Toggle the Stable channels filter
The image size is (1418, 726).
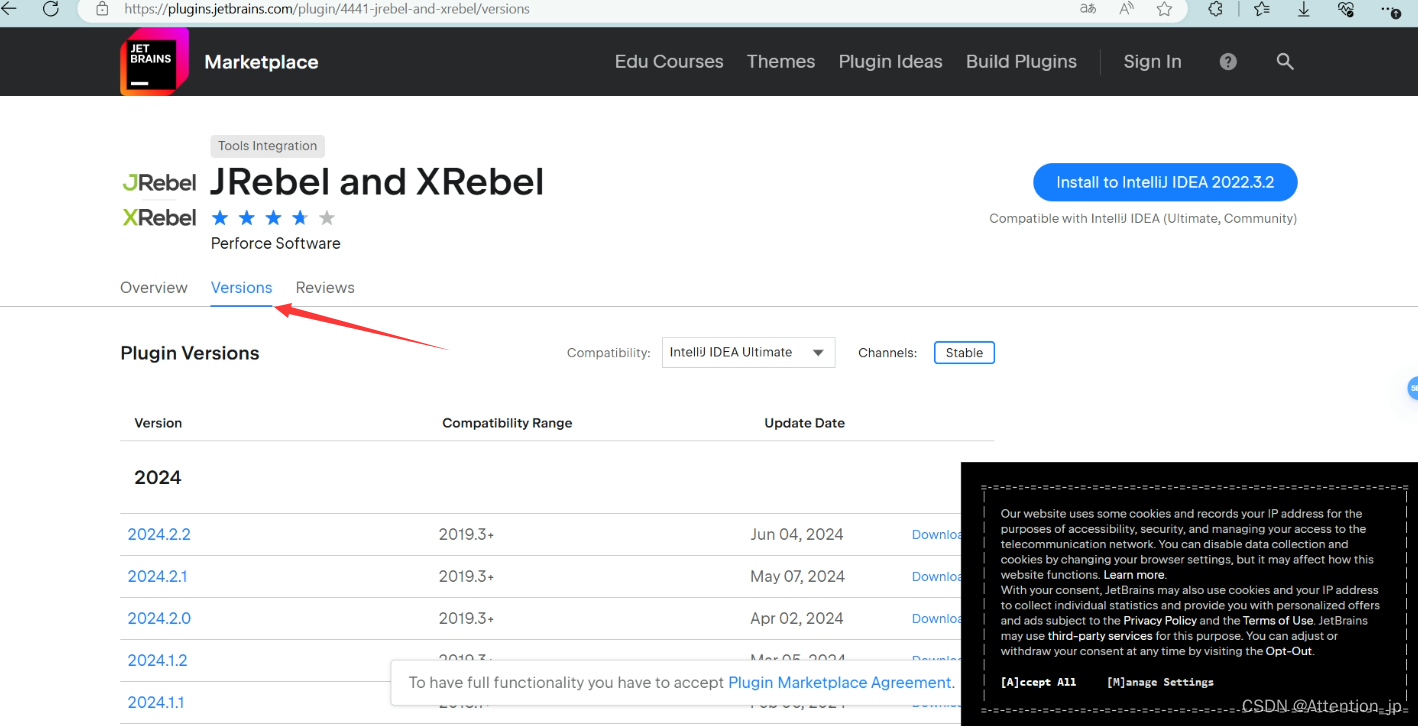point(963,352)
